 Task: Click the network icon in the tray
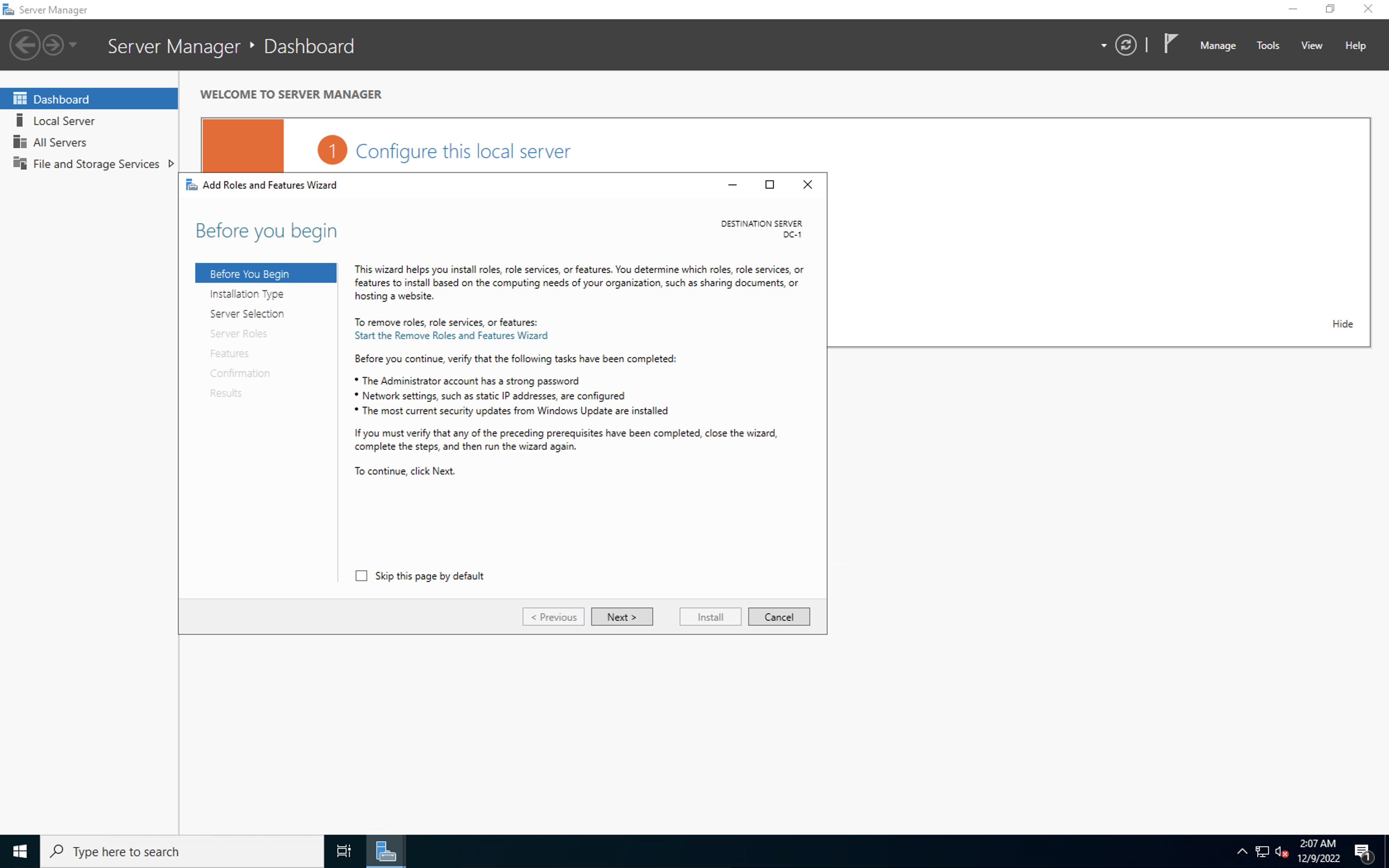click(x=1262, y=851)
